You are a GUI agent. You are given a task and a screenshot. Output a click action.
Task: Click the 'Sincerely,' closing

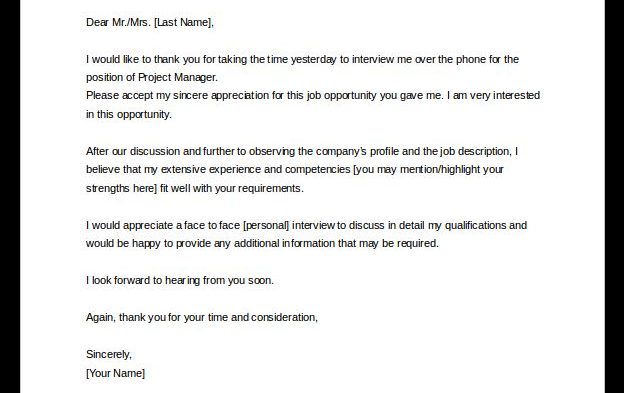click(x=109, y=354)
